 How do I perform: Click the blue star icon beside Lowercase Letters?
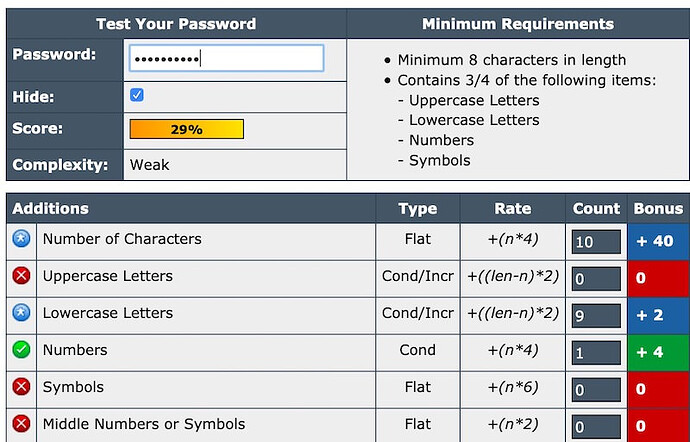tap(21, 313)
